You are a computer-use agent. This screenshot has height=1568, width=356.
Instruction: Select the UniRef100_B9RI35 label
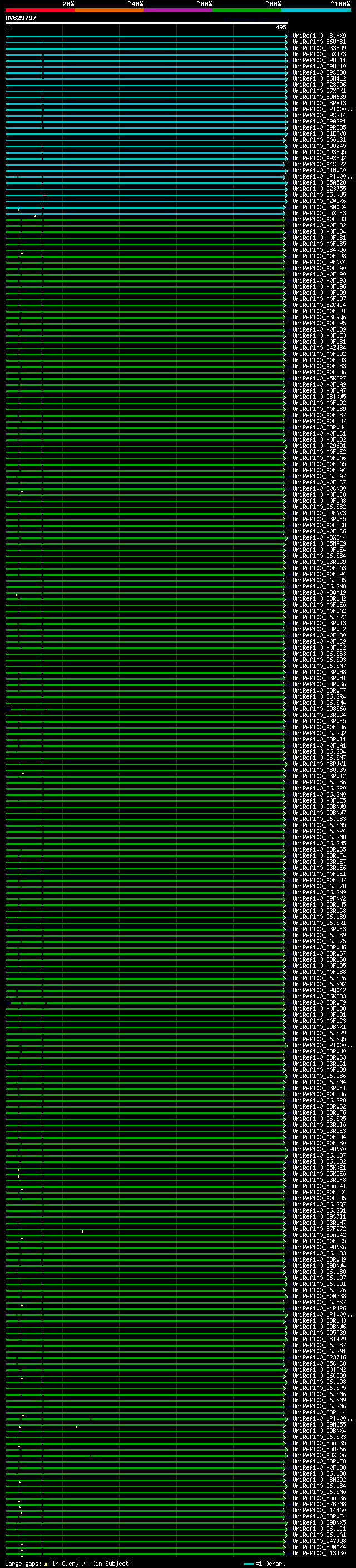[x=319, y=128]
